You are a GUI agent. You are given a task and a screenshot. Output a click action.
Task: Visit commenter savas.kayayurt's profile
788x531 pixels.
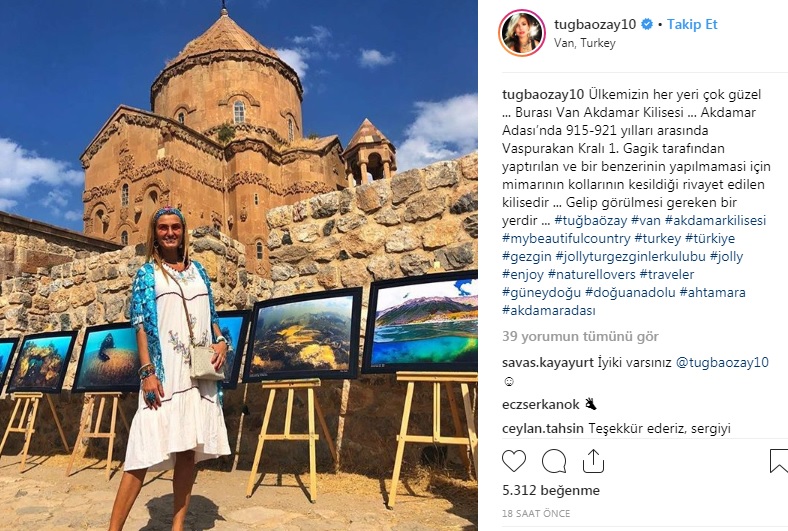pyautogui.click(x=548, y=363)
